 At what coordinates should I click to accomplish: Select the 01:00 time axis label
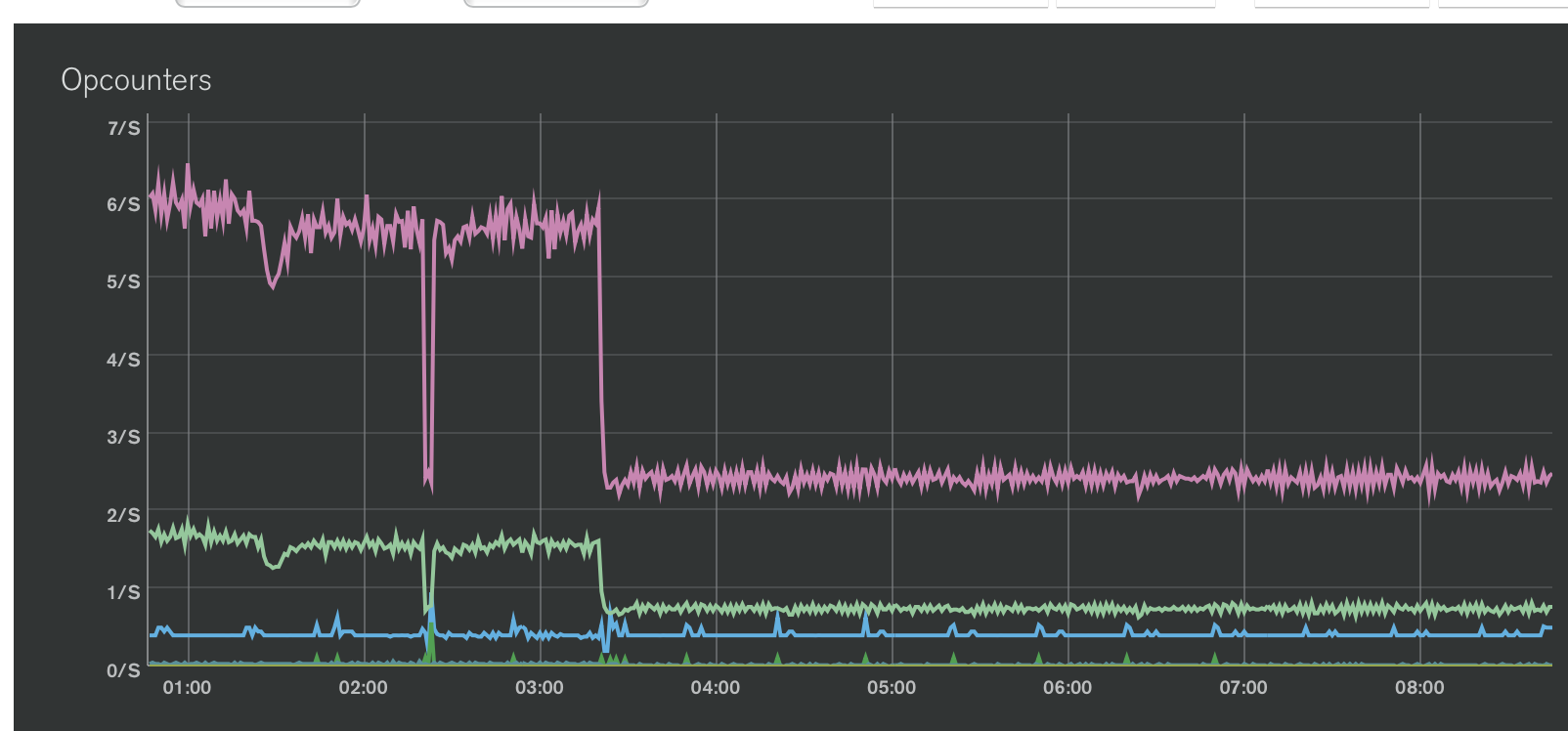[x=187, y=688]
